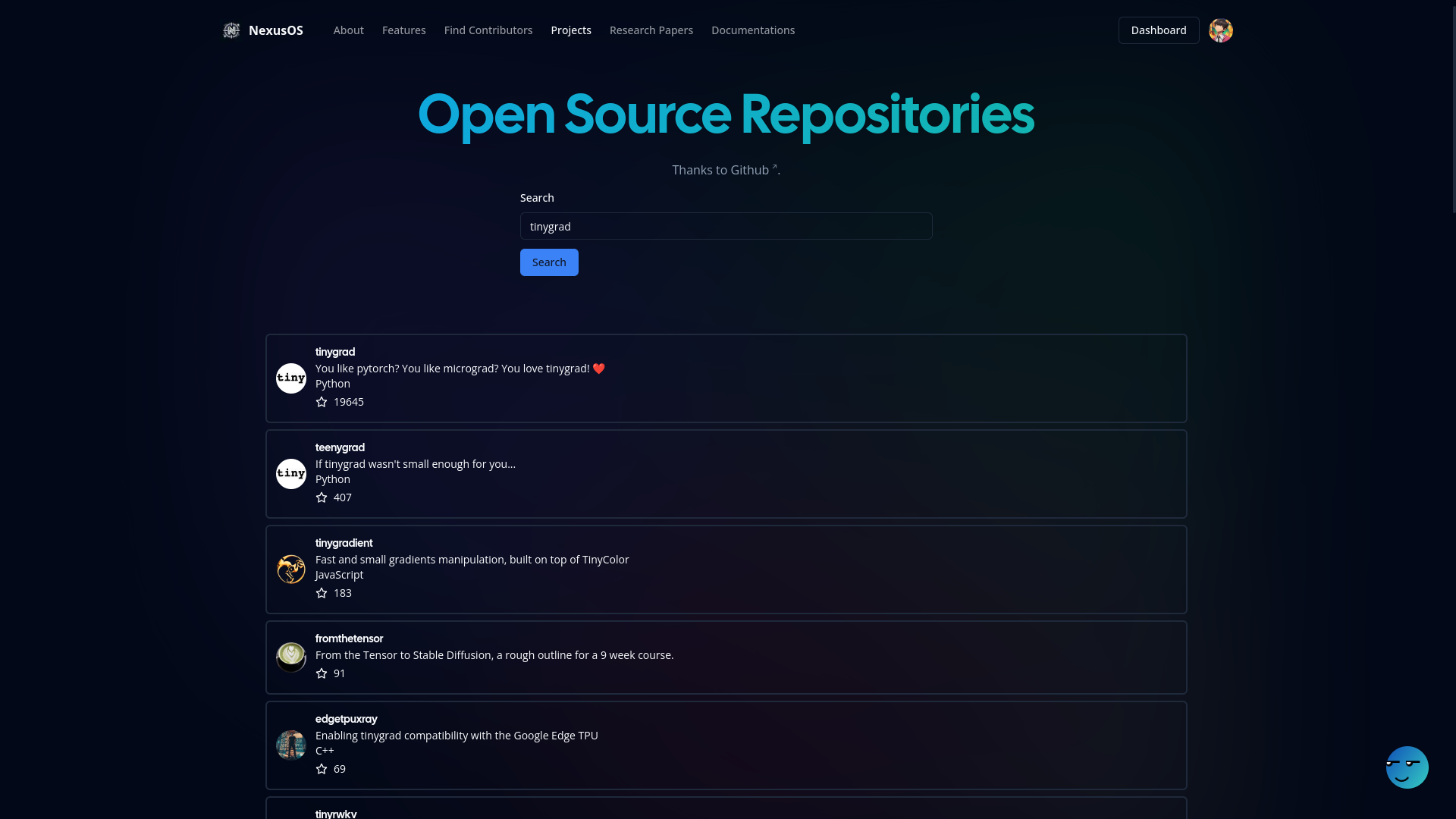The image size is (1456, 819).
Task: Click the Find Contributors dropdown
Action: tap(488, 30)
